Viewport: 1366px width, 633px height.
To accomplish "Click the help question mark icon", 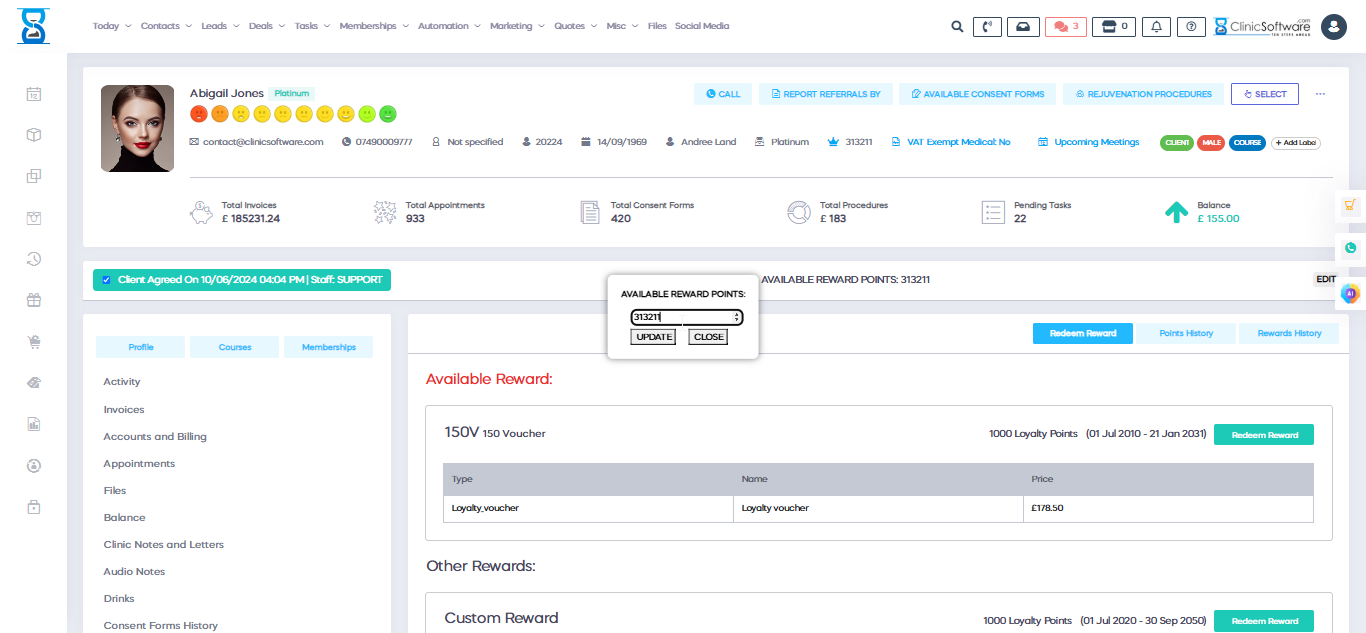I will [x=1190, y=27].
